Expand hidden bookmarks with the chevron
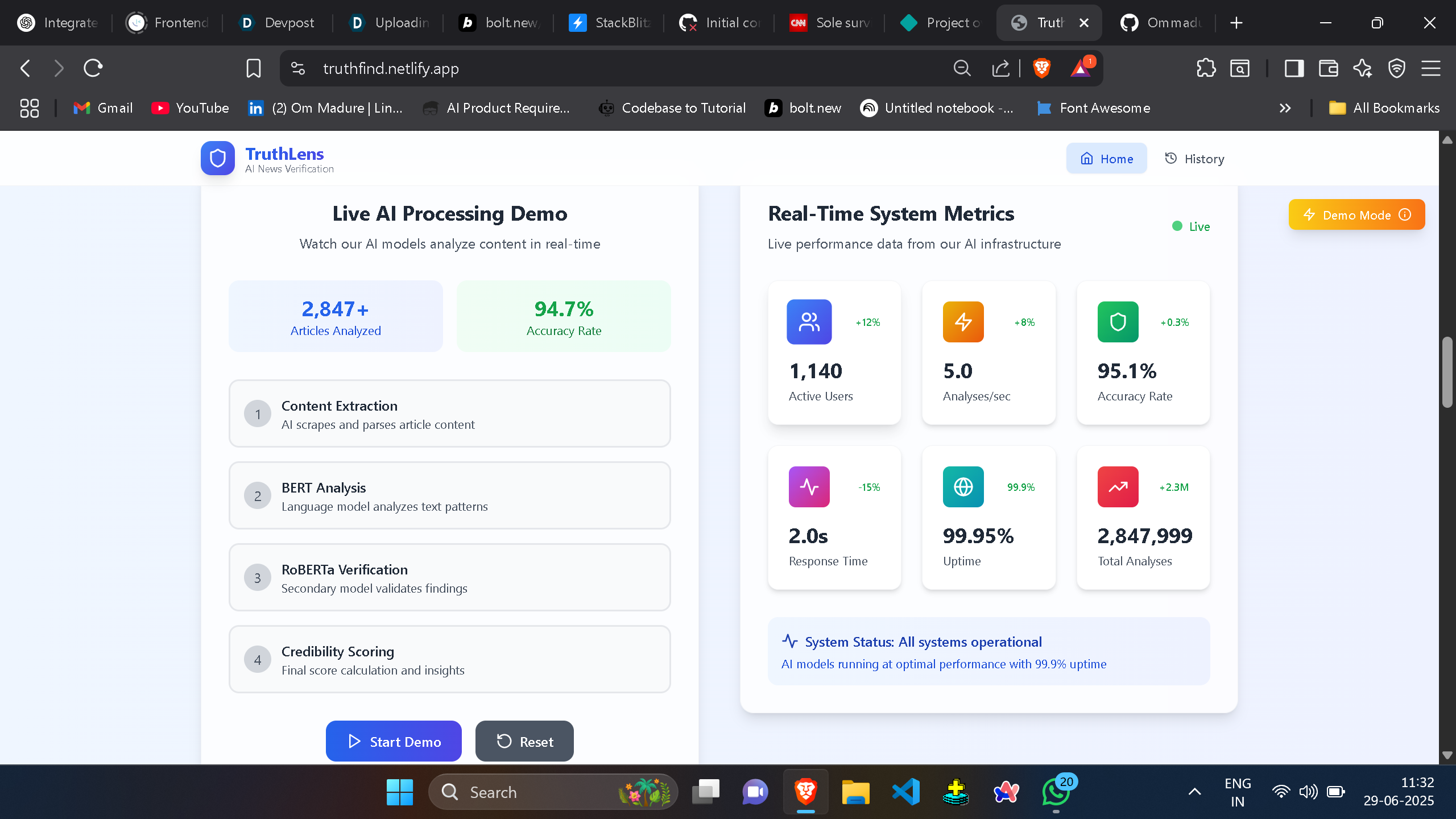This screenshot has width=1456, height=819. 1285,107
